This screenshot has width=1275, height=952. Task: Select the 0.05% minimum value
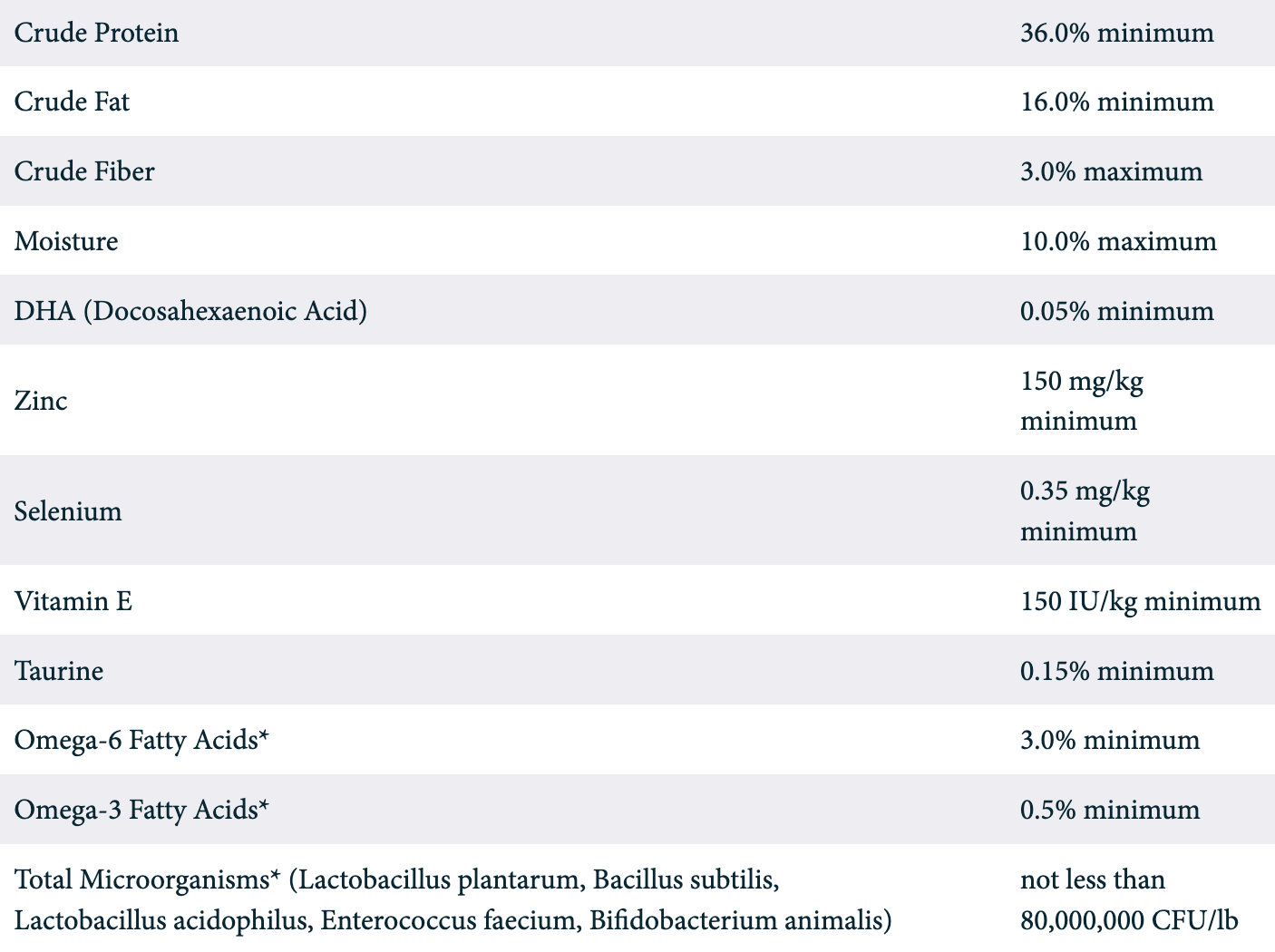tap(1116, 311)
